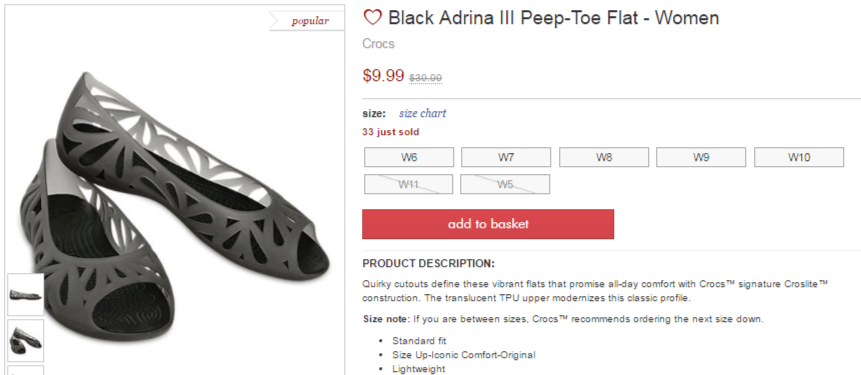Click the struck-through $30.00 original price
The width and height of the screenshot is (861, 375).
[x=426, y=78]
